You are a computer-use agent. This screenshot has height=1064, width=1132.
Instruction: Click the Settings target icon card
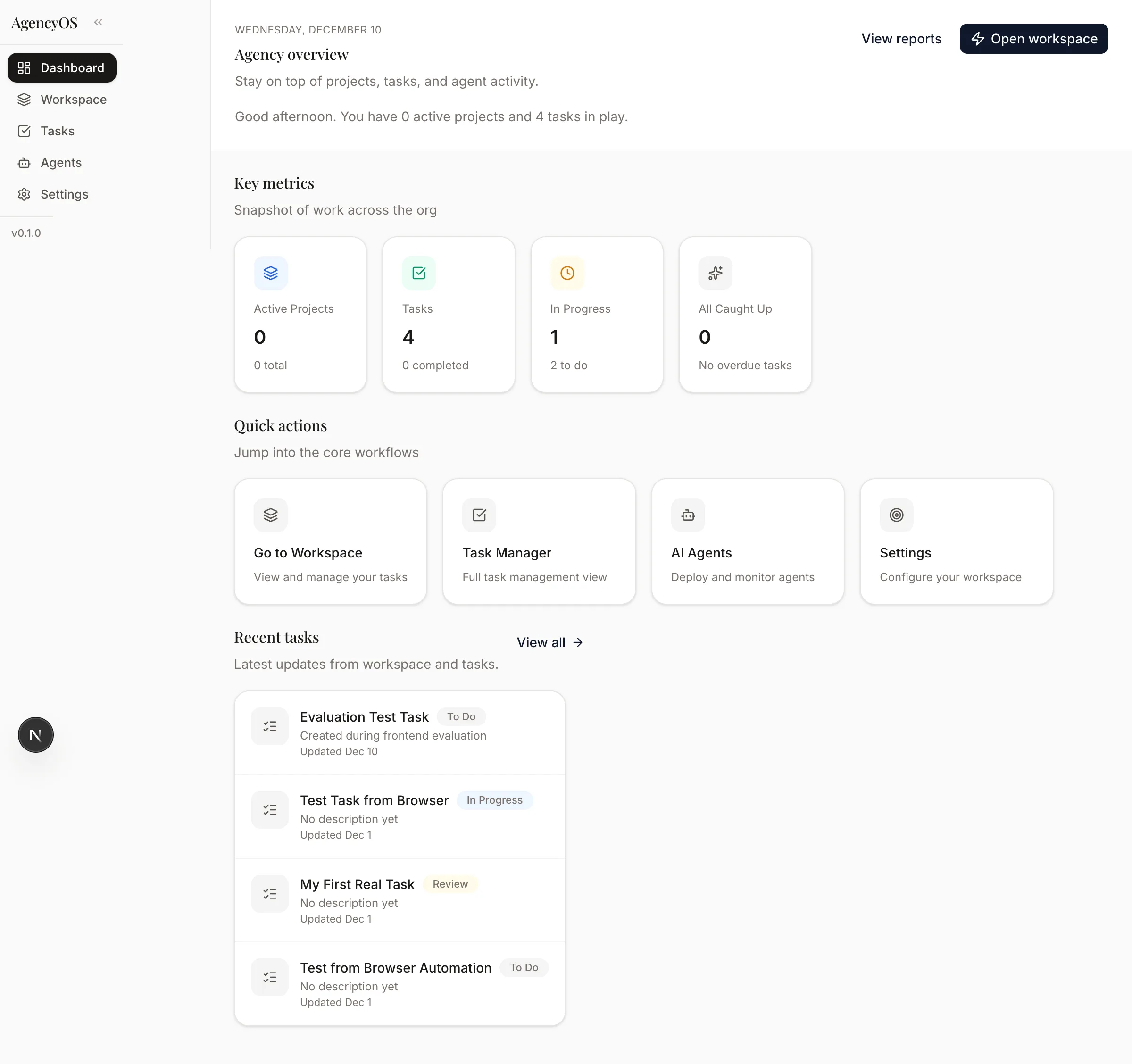tap(896, 515)
